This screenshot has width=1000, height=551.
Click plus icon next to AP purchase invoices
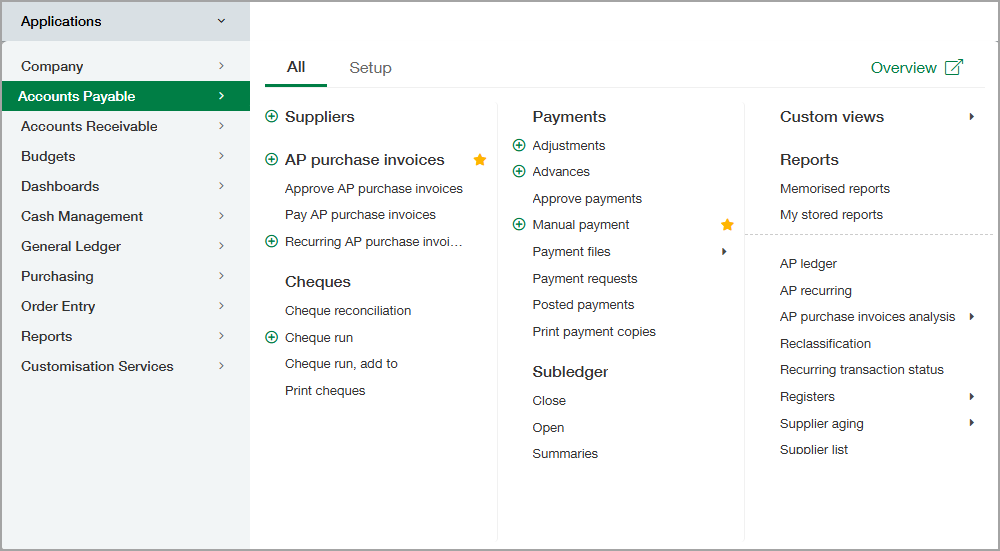pos(272,160)
